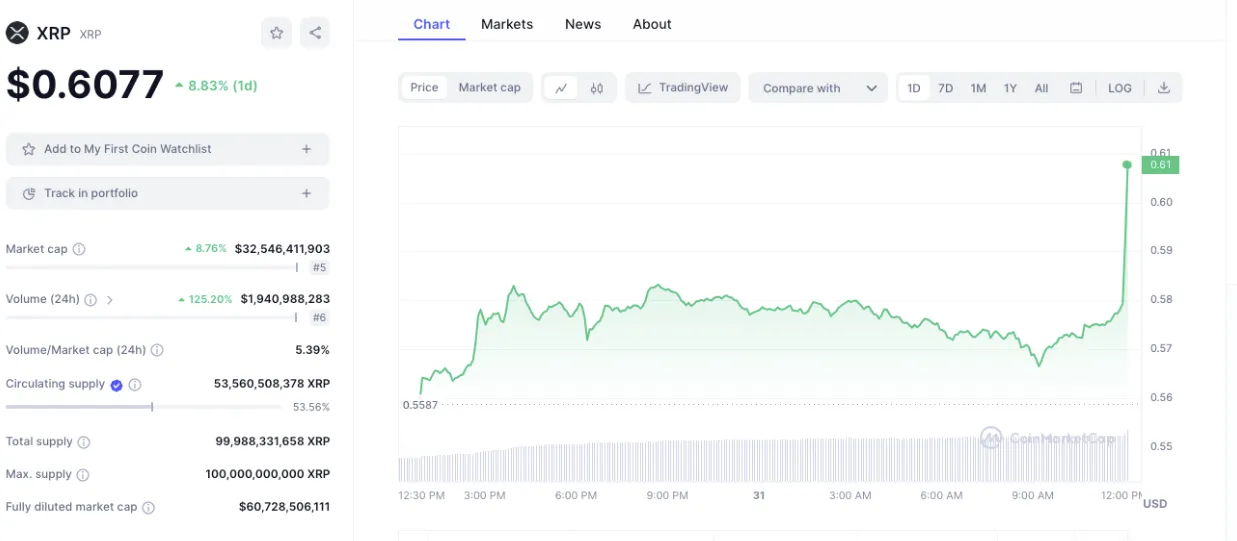Screen dimensions: 1237x541
Task: Click the #6 volume rank badge
Action: (319, 317)
